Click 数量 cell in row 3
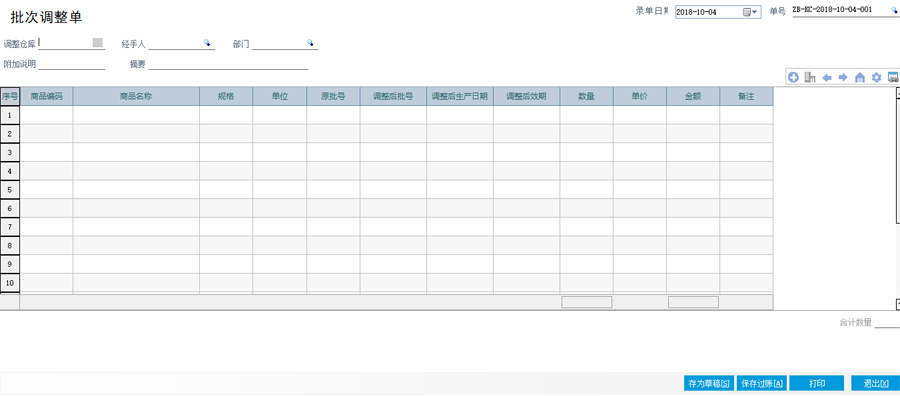The width and height of the screenshot is (900, 396). coord(587,152)
